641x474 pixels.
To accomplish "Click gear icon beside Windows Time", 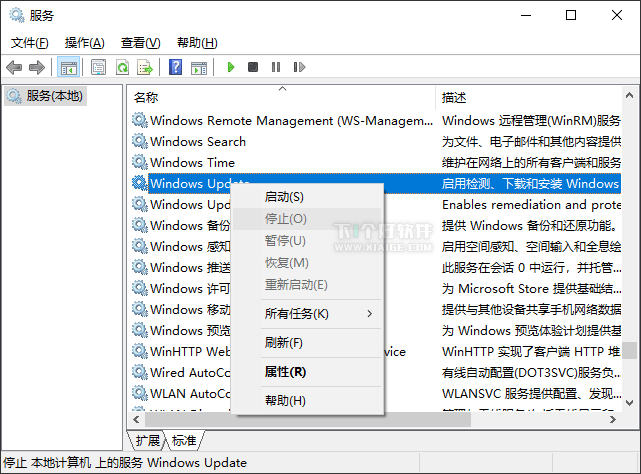I will [139, 162].
